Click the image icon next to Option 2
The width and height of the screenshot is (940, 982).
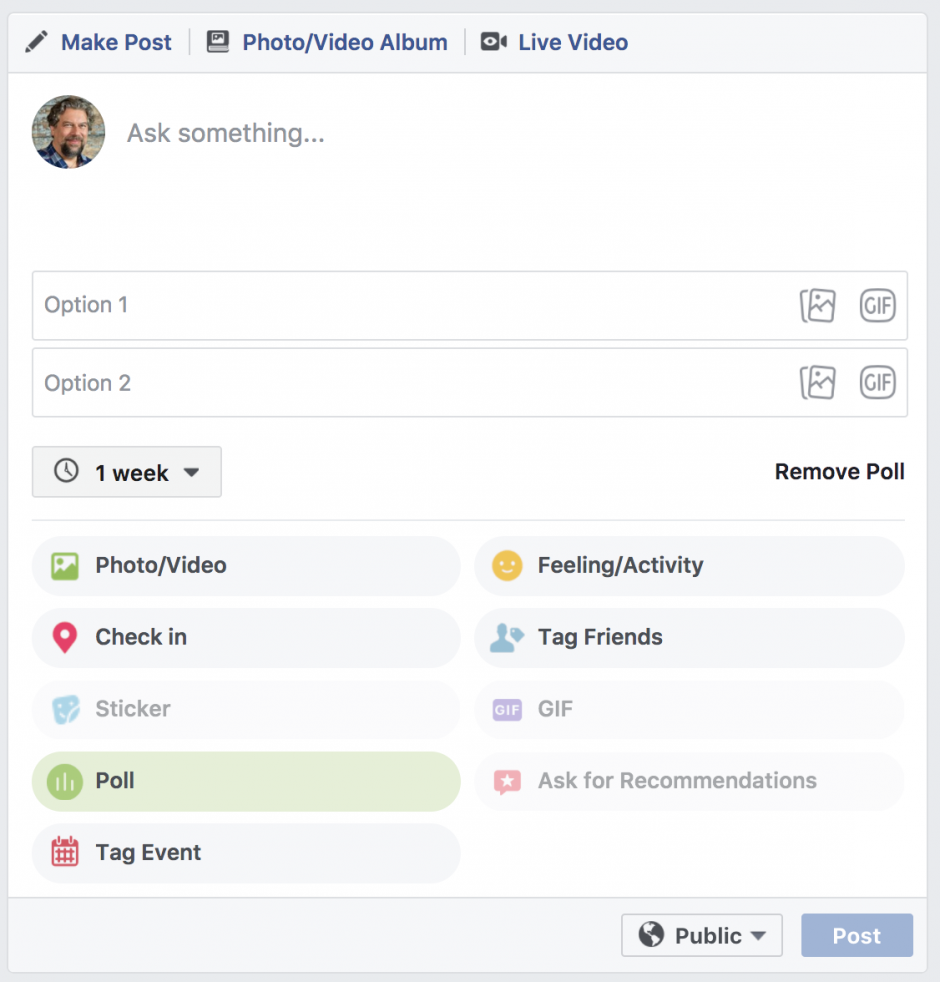(x=818, y=382)
